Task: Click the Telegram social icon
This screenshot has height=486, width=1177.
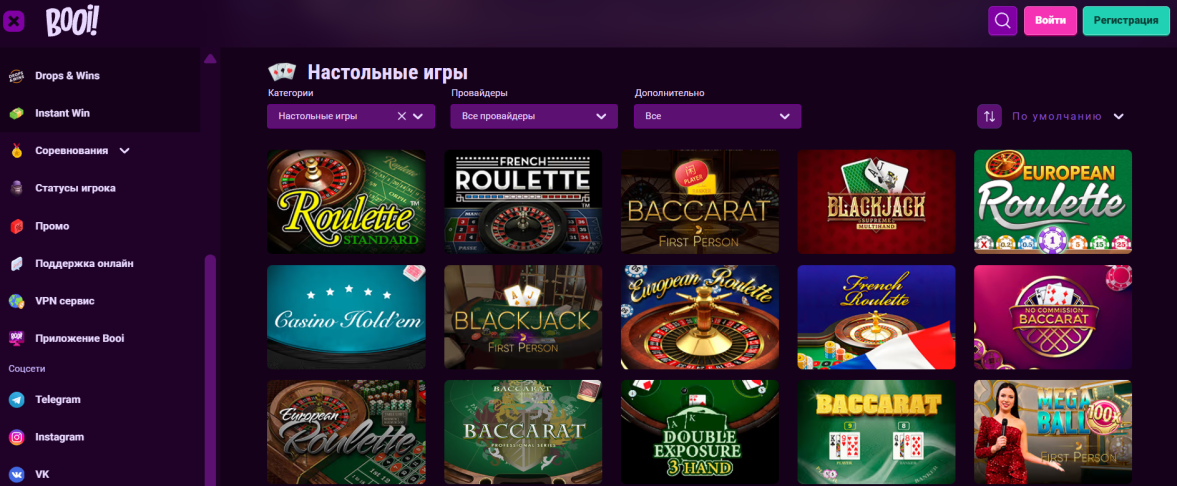Action: [16, 399]
